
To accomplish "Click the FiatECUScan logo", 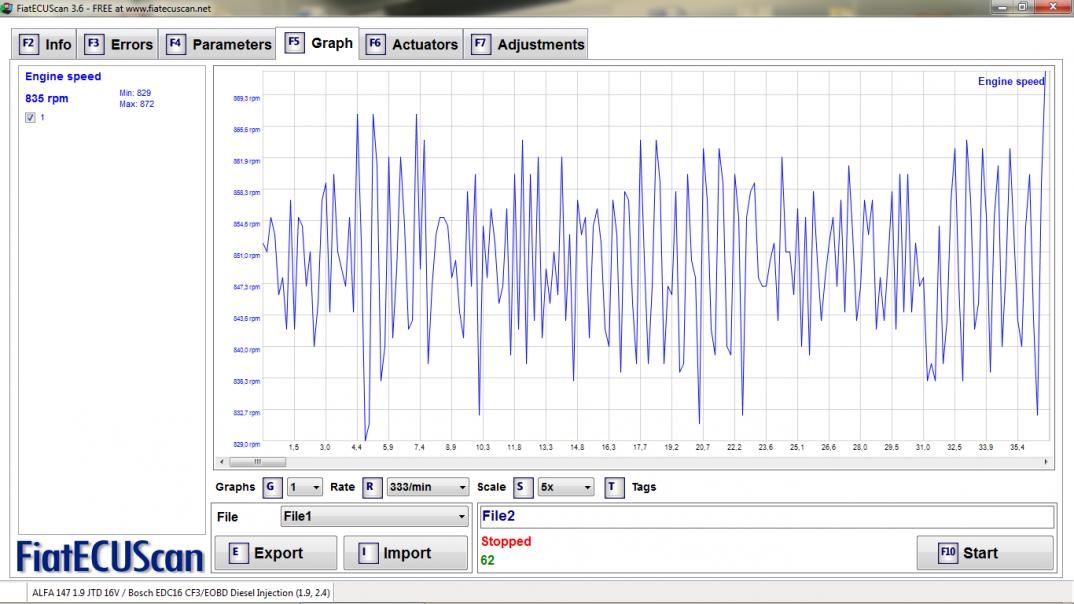I will coord(110,558).
